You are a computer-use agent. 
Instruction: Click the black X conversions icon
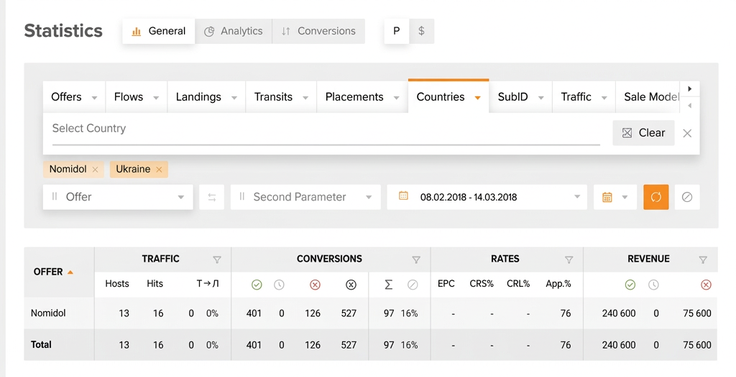[x=351, y=285]
